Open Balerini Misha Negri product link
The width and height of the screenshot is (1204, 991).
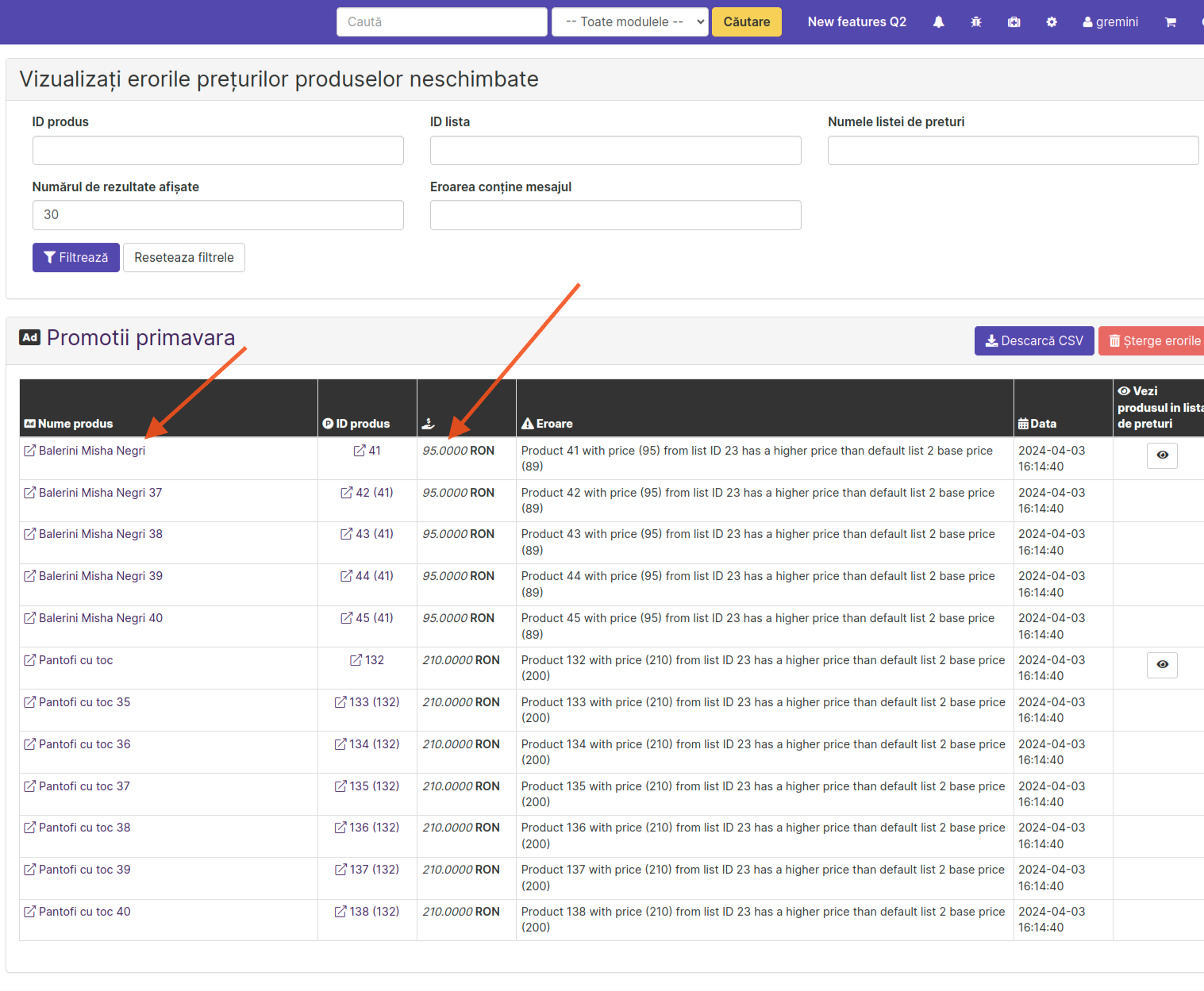[x=85, y=451]
